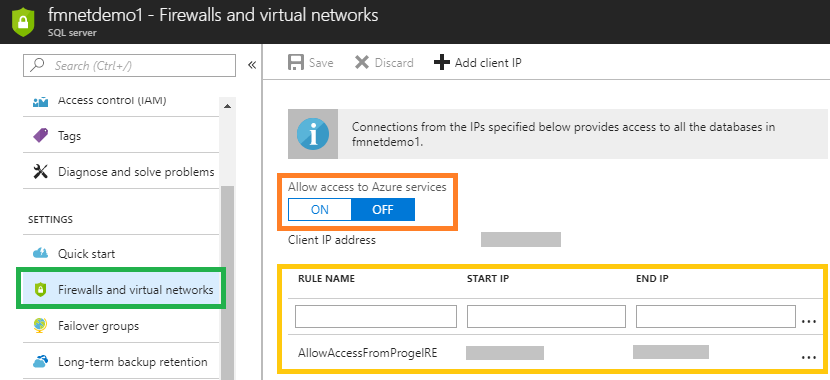Screen dimensions: 830x380
Task: Click the green shield SQL server icon in header
Action: pos(23,22)
